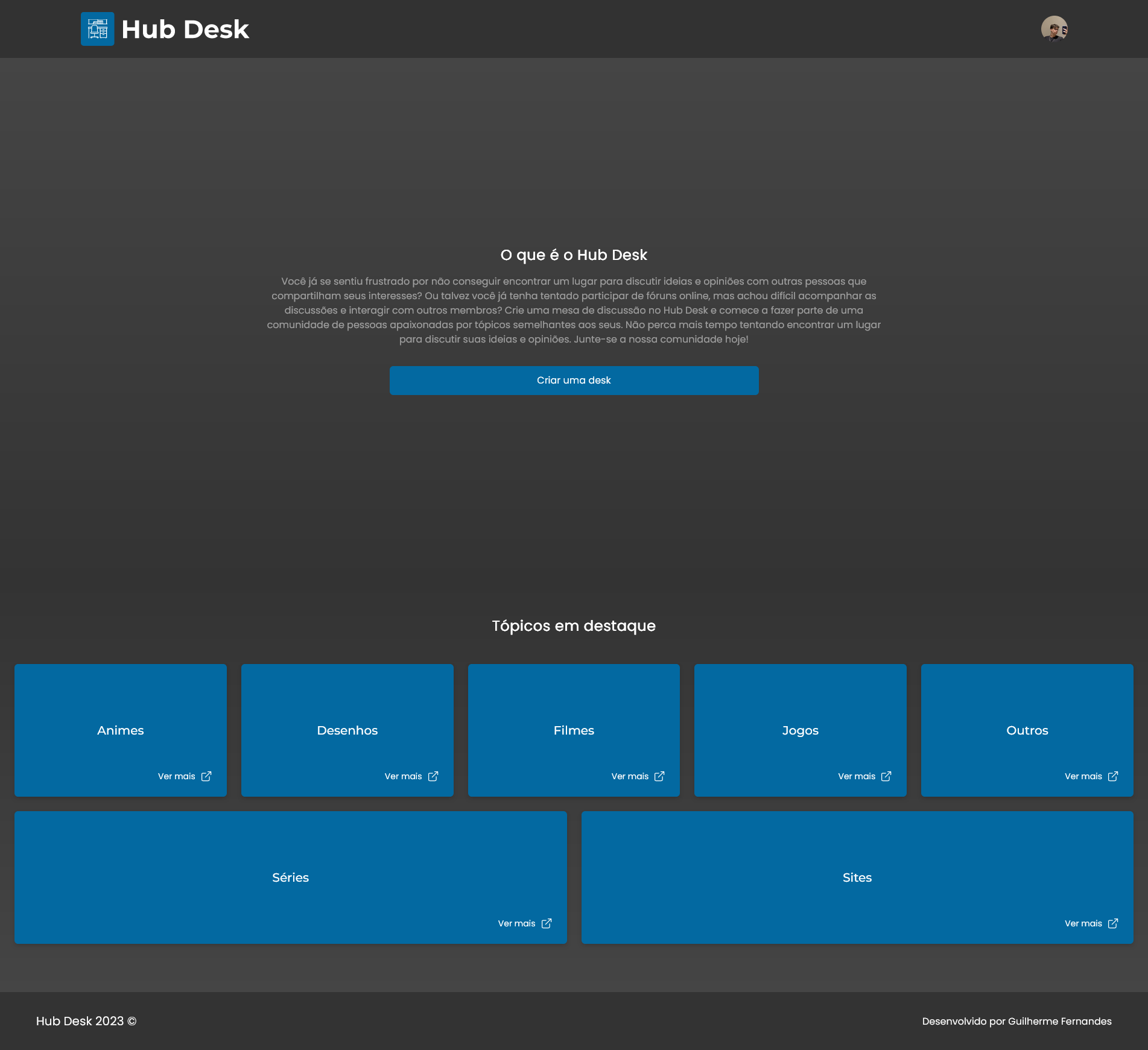The width and height of the screenshot is (1148, 1050).
Task: Click the external link icon on Animes card
Action: coord(206,776)
